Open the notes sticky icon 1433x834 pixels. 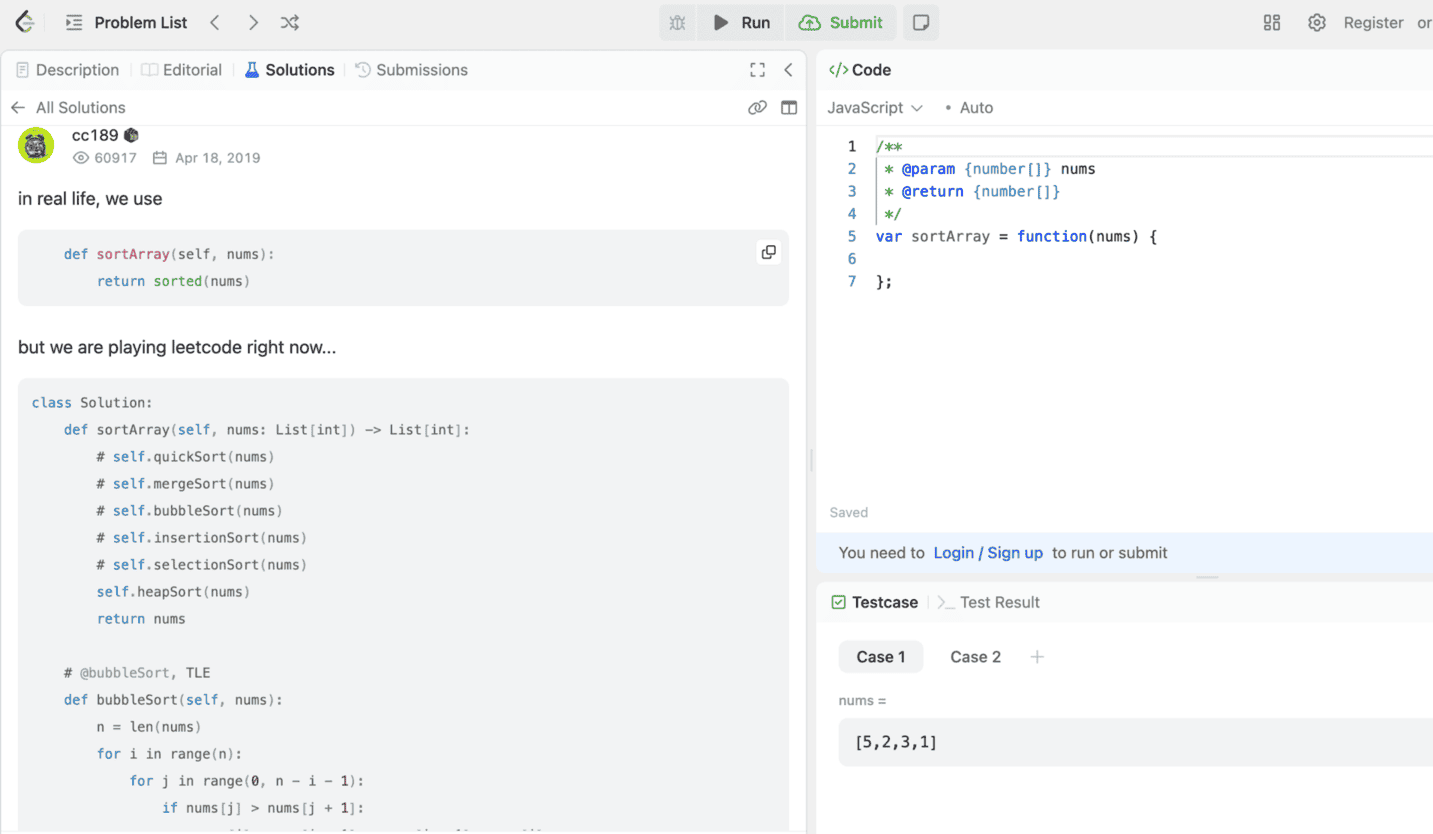pyautogui.click(x=921, y=22)
